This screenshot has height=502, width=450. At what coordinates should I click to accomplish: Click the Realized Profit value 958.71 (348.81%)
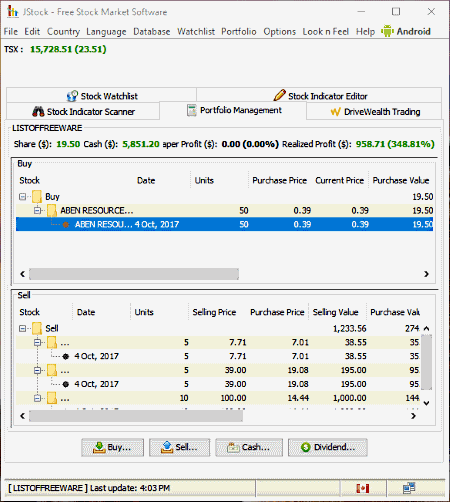click(x=395, y=144)
